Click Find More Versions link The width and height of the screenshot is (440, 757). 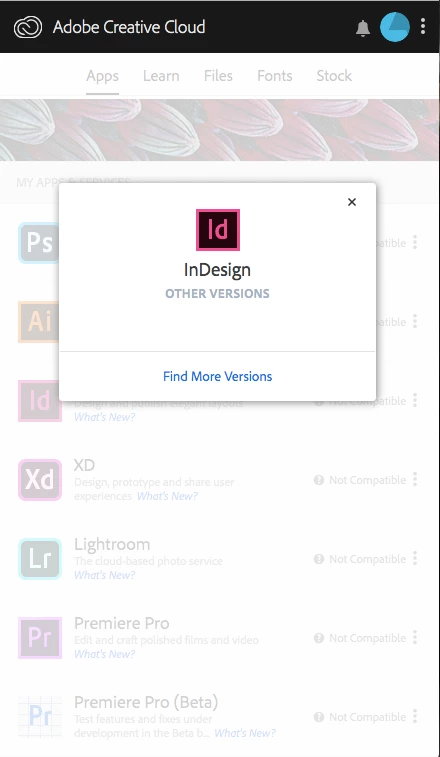click(217, 376)
